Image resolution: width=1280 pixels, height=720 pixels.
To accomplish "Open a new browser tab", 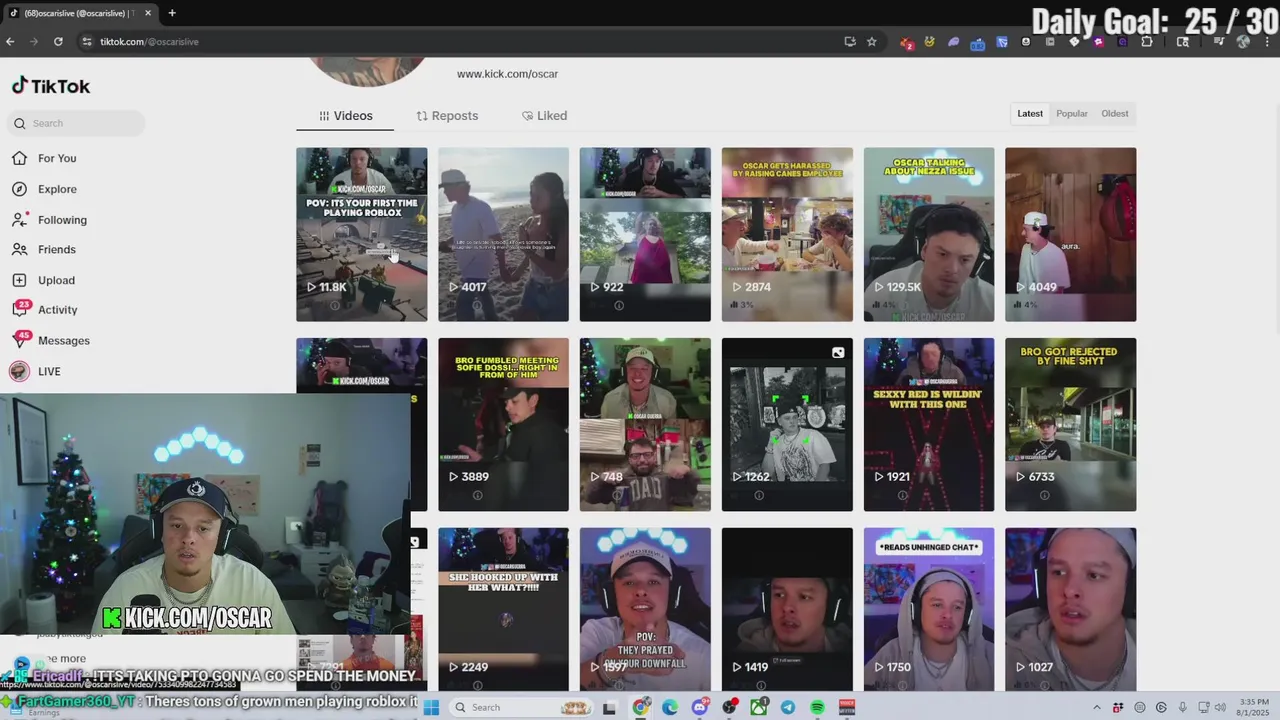I will (172, 13).
